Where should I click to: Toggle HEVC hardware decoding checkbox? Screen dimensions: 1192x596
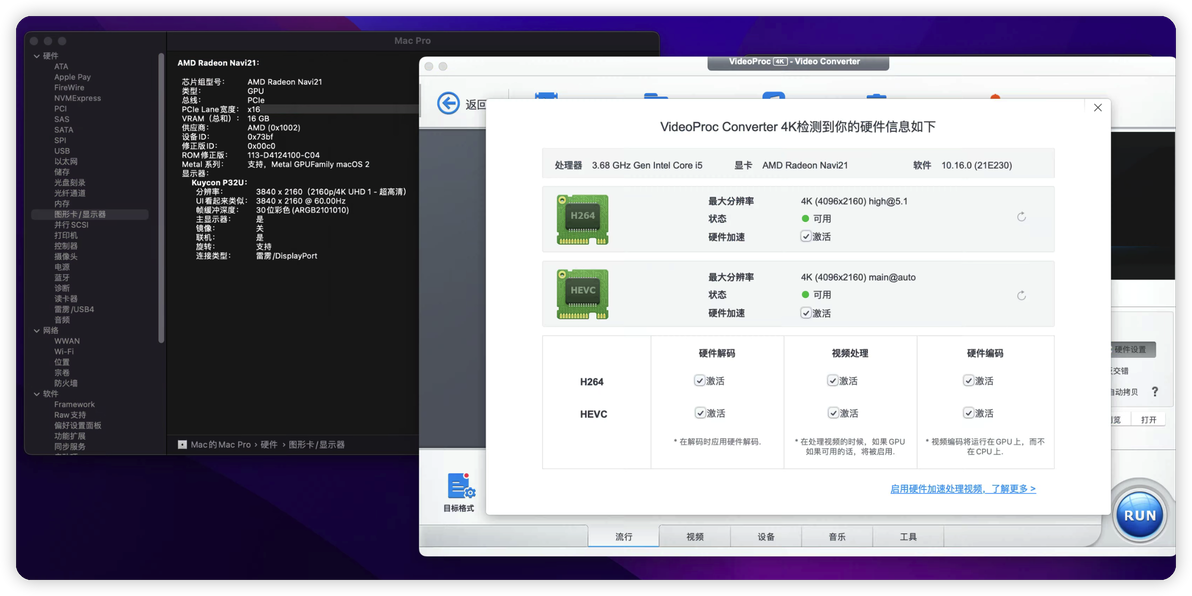[699, 413]
